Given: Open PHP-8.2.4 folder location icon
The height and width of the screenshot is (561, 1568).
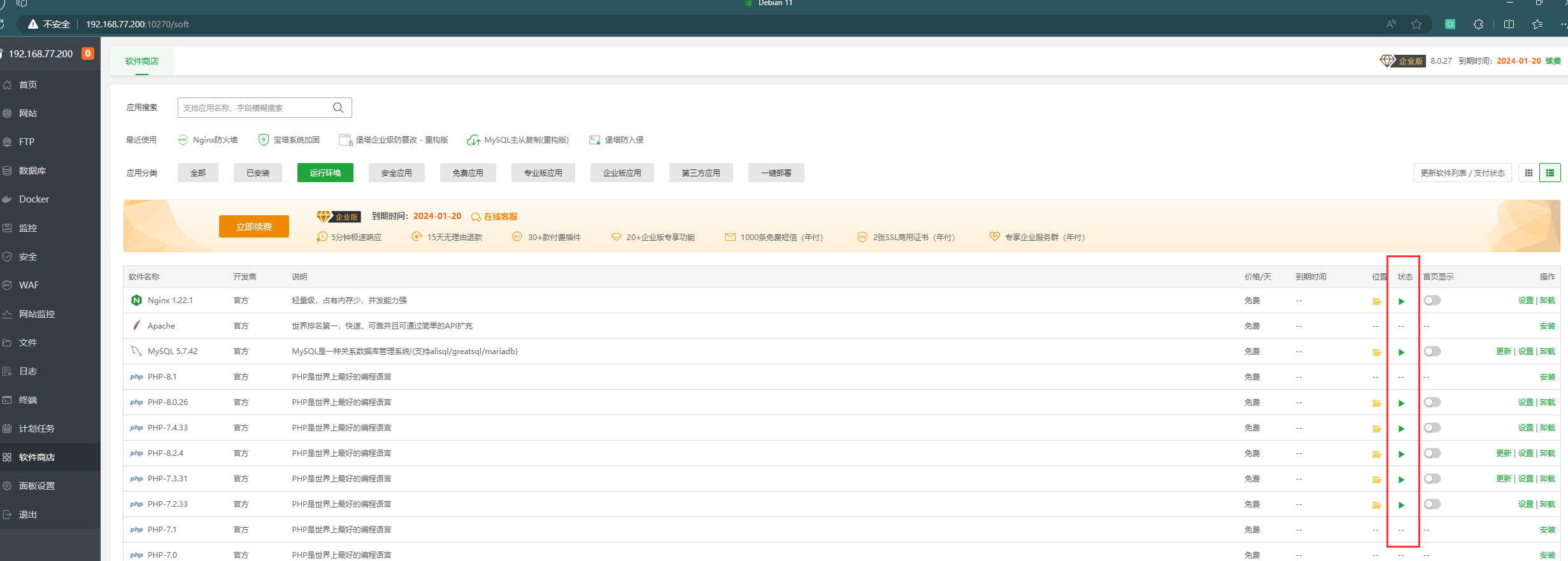Looking at the screenshot, I should [x=1376, y=454].
